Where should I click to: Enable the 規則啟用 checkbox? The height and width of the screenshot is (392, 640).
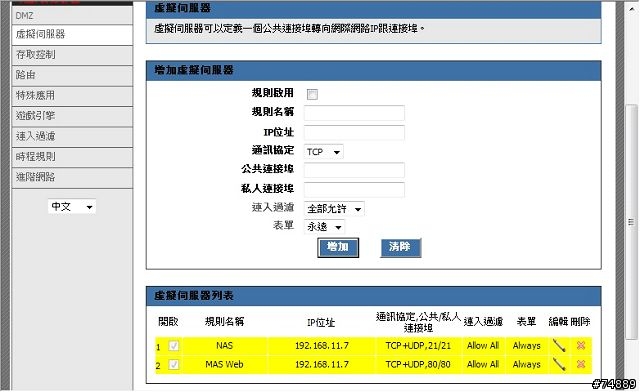(x=312, y=94)
